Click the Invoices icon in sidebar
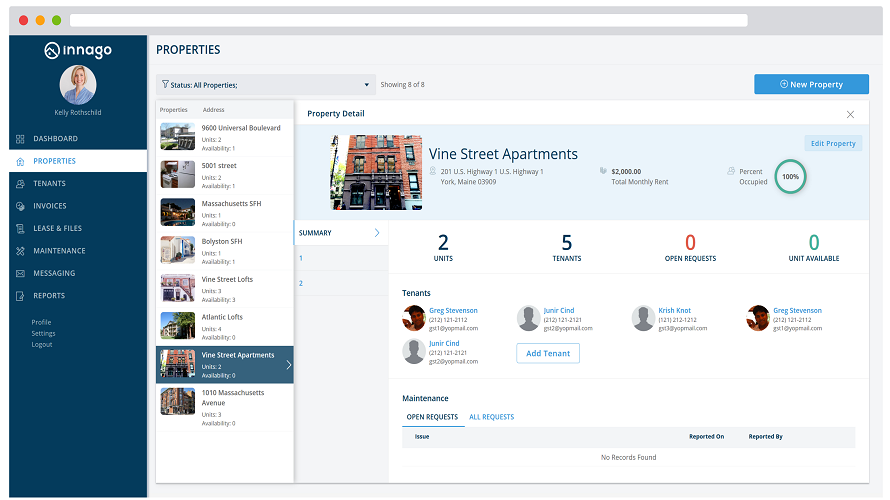This screenshot has width=890, height=500. [x=21, y=206]
